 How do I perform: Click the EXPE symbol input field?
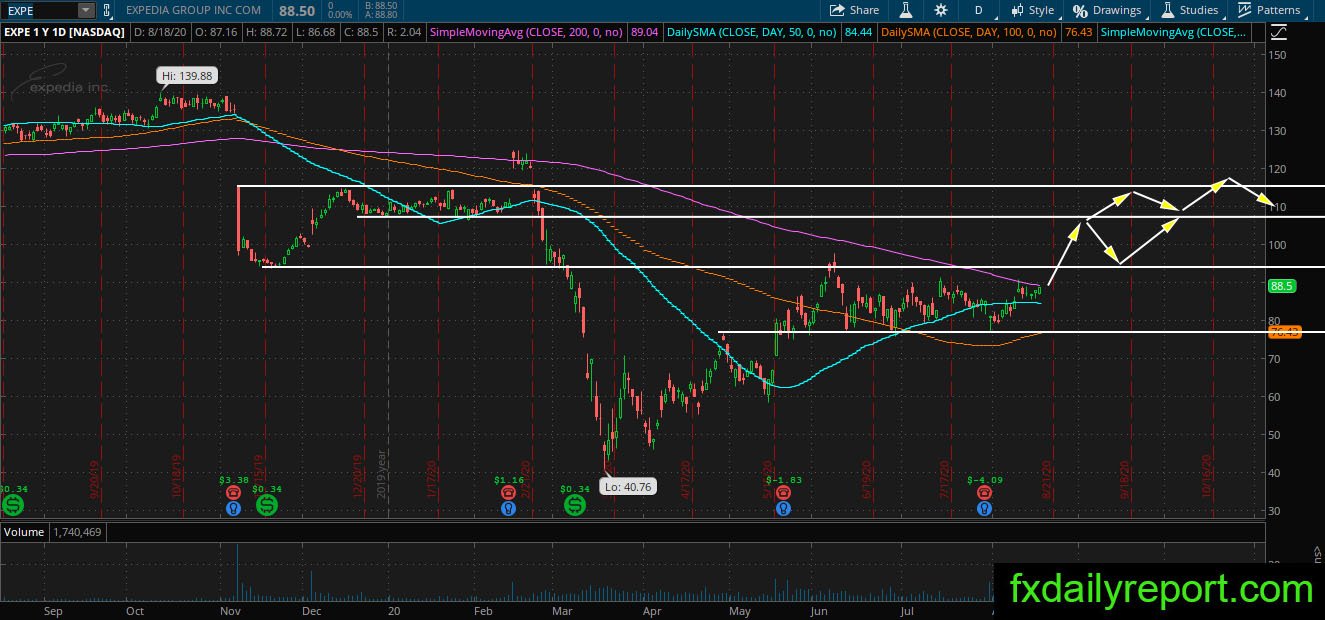39,10
